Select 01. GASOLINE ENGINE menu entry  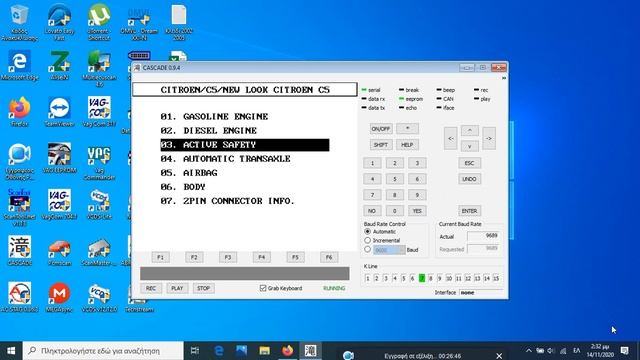click(214, 117)
